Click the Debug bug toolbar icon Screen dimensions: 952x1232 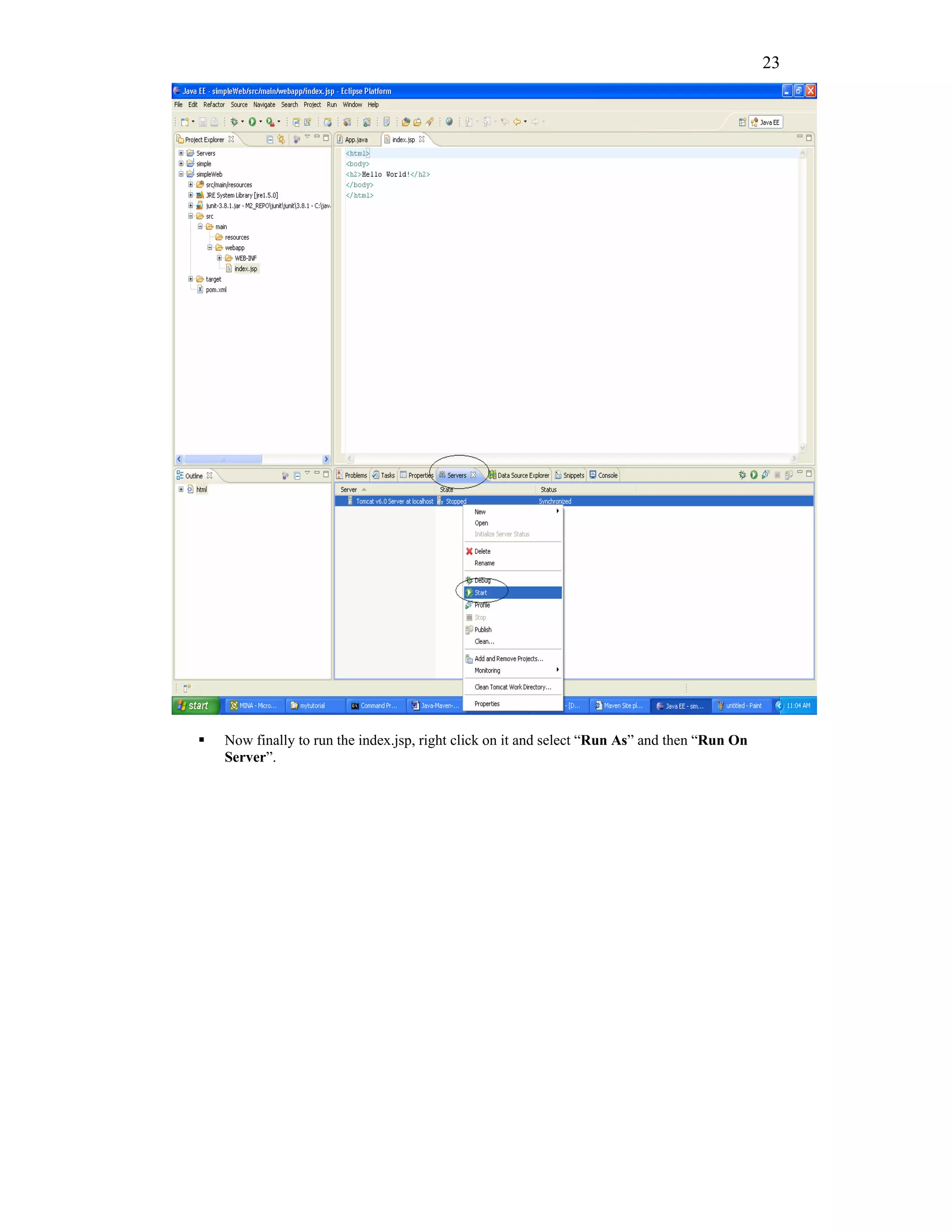234,122
